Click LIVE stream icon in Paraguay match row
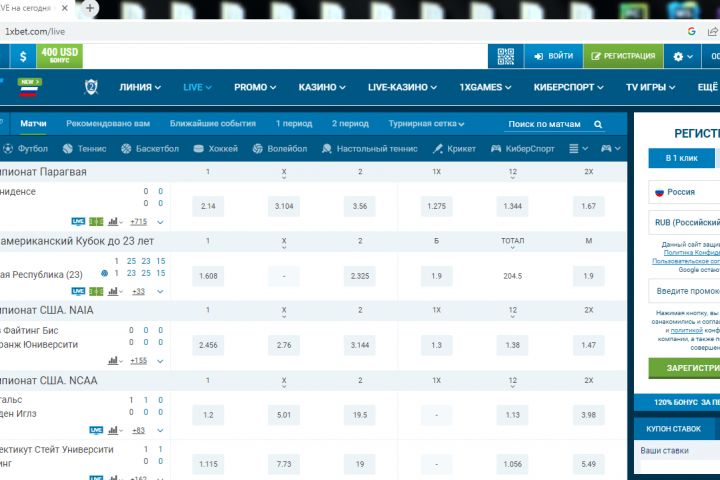The image size is (720, 480). click(x=78, y=222)
